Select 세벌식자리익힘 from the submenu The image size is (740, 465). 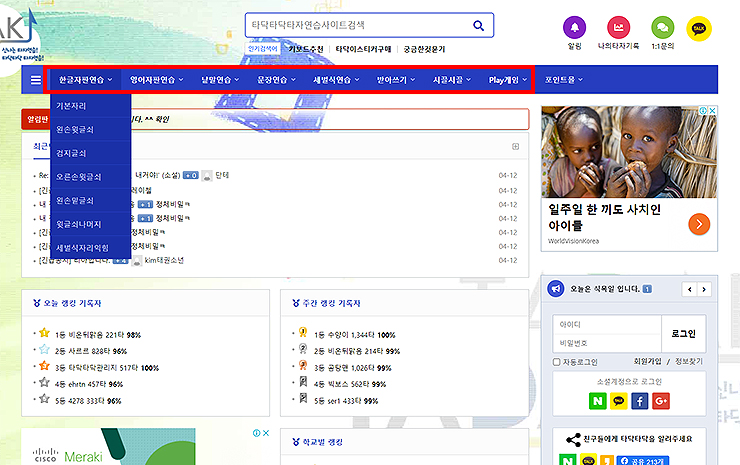pos(91,247)
